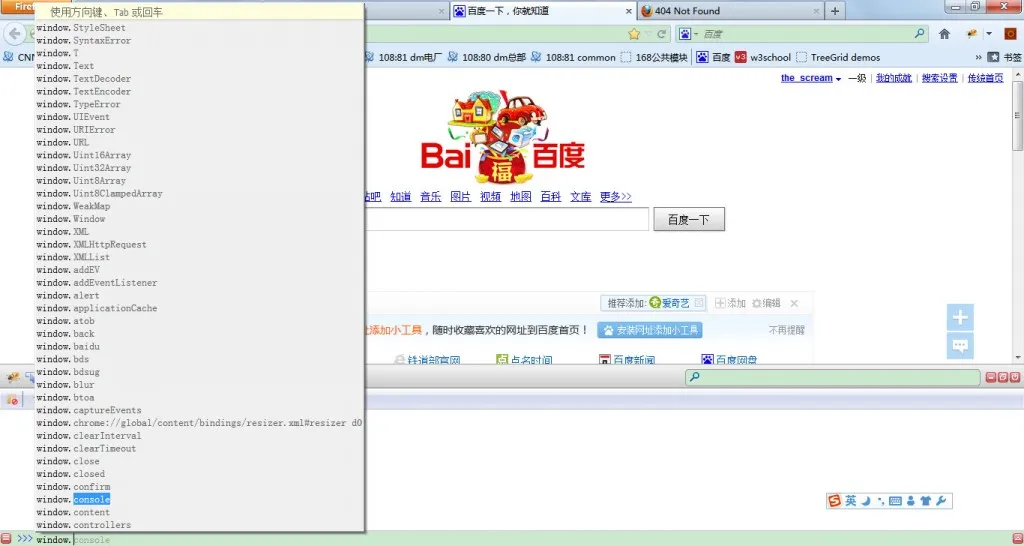Toggle Sogou punctuation mode
The width and height of the screenshot is (1024, 546).
coord(881,501)
